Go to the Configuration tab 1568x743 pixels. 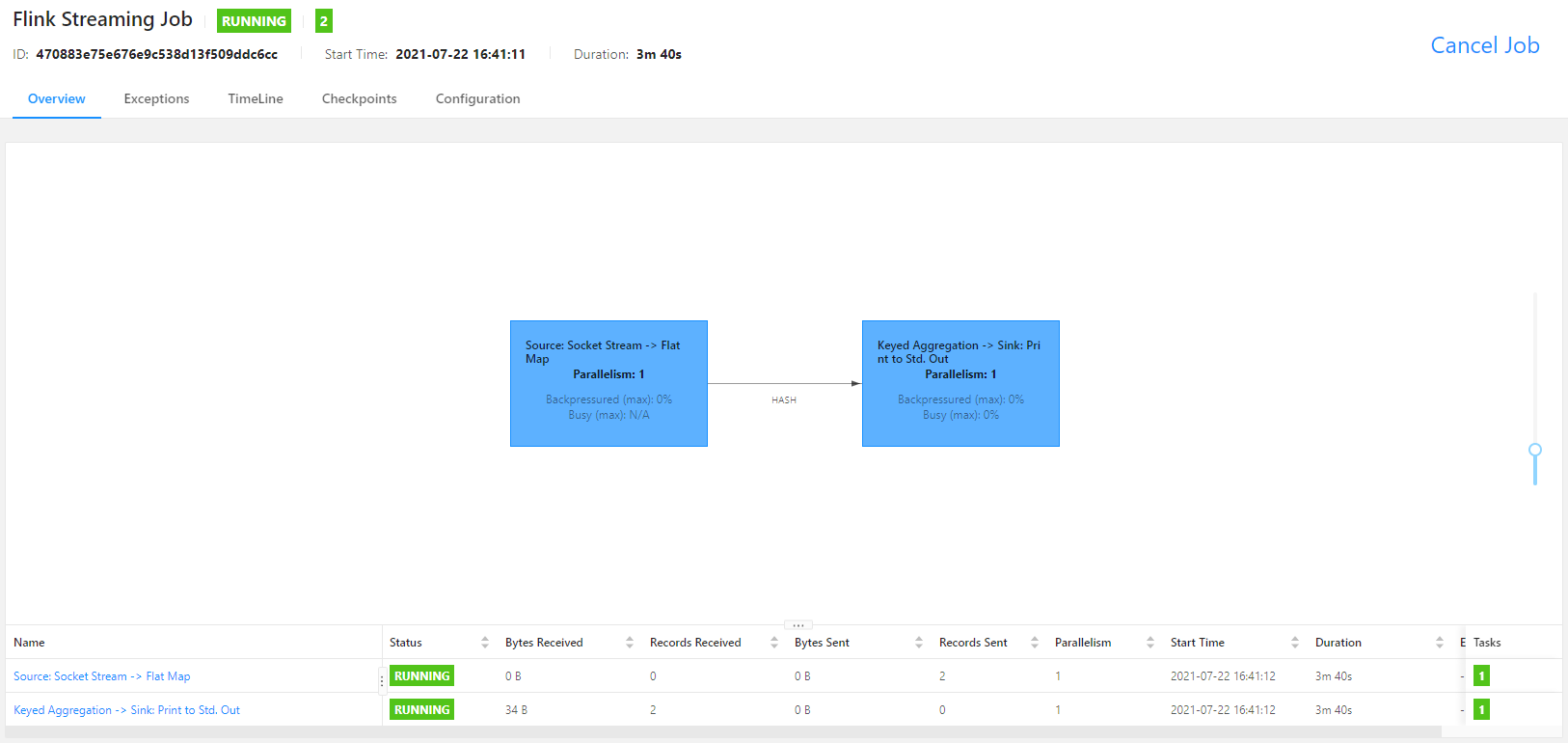point(477,99)
